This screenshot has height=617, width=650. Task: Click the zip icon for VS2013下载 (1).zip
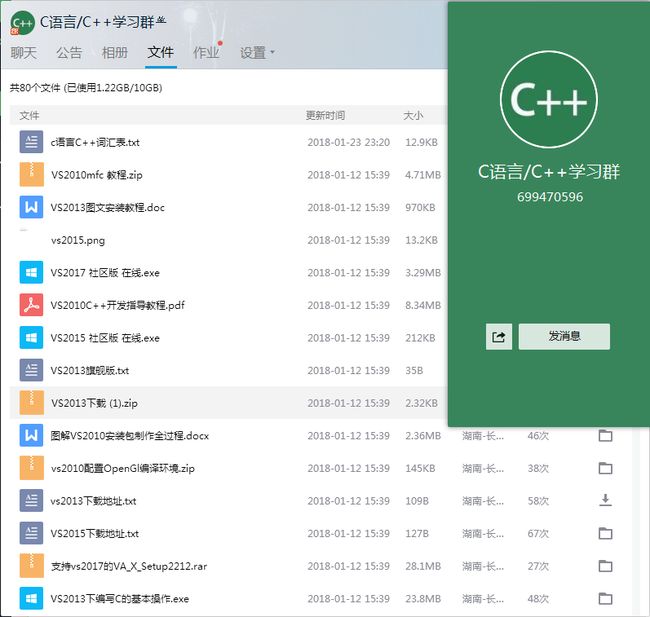tap(31, 403)
